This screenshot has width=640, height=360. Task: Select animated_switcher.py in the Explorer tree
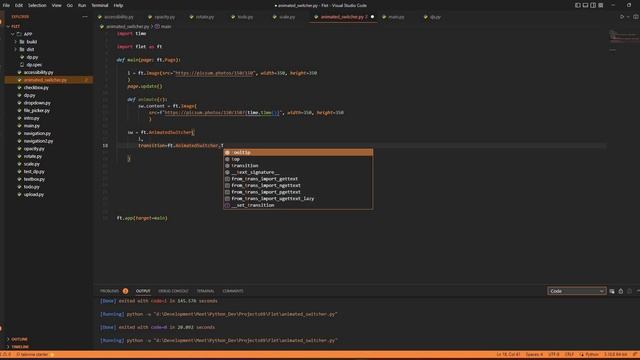[49, 80]
